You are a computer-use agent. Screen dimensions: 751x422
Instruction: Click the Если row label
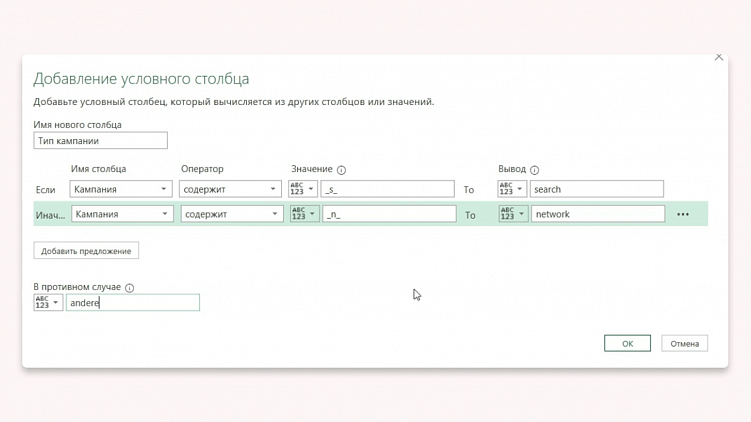click(x=46, y=190)
